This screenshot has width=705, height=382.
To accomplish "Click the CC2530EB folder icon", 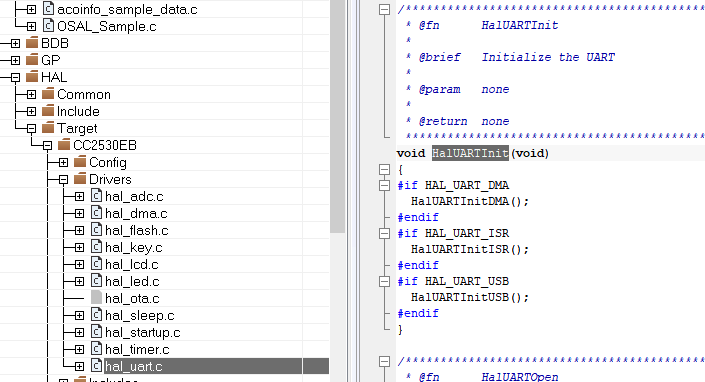I will (64, 145).
